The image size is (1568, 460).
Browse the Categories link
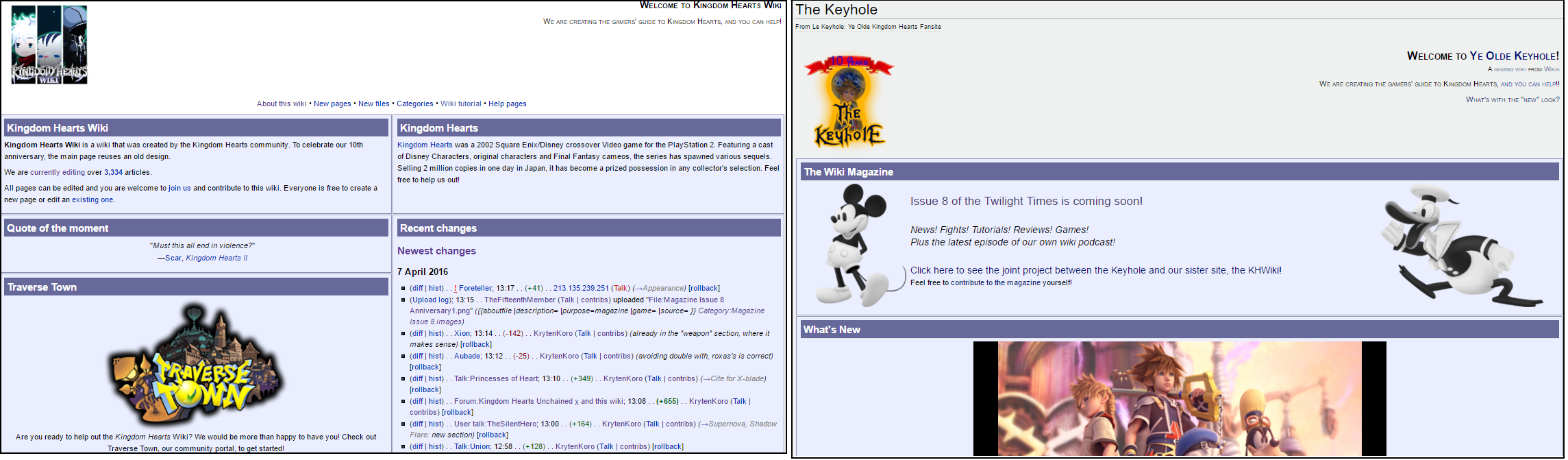(x=414, y=104)
